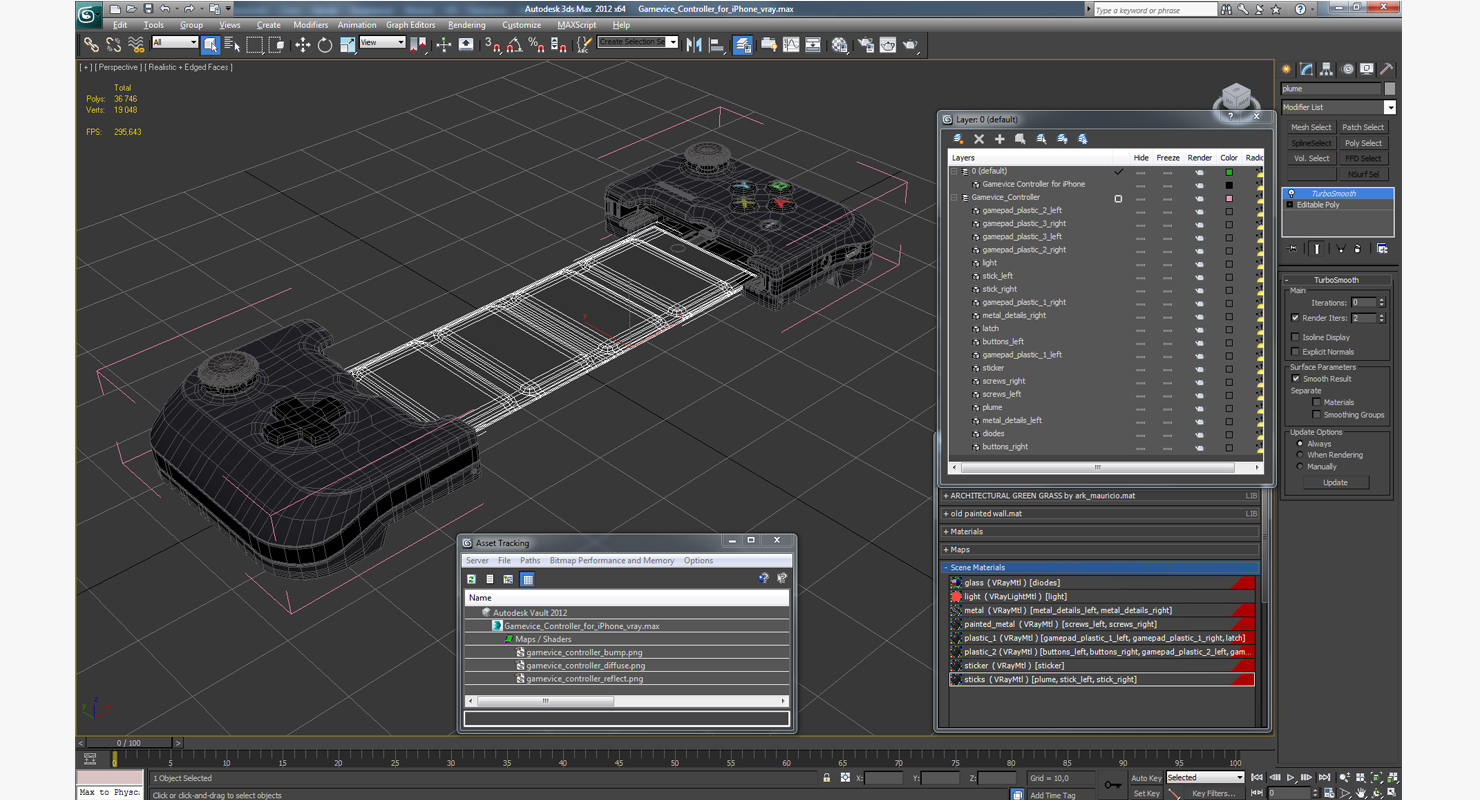Click delete layer X icon in Layer dialog
1480x800 pixels.
[979, 139]
